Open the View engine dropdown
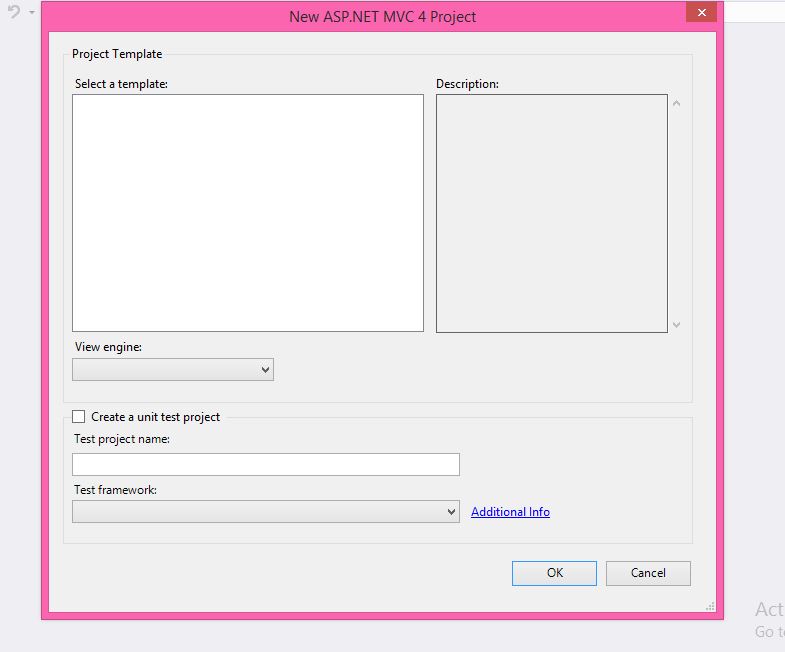Screen dimensions: 785x652 pos(173,370)
